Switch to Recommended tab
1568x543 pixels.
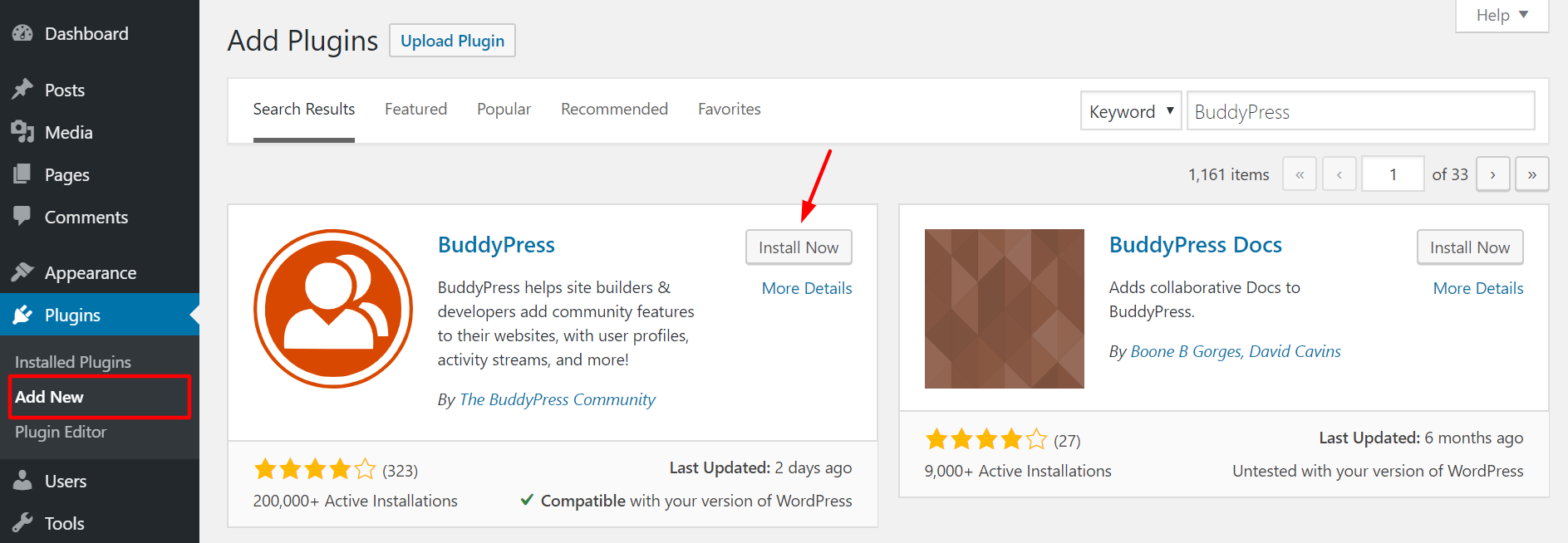614,109
